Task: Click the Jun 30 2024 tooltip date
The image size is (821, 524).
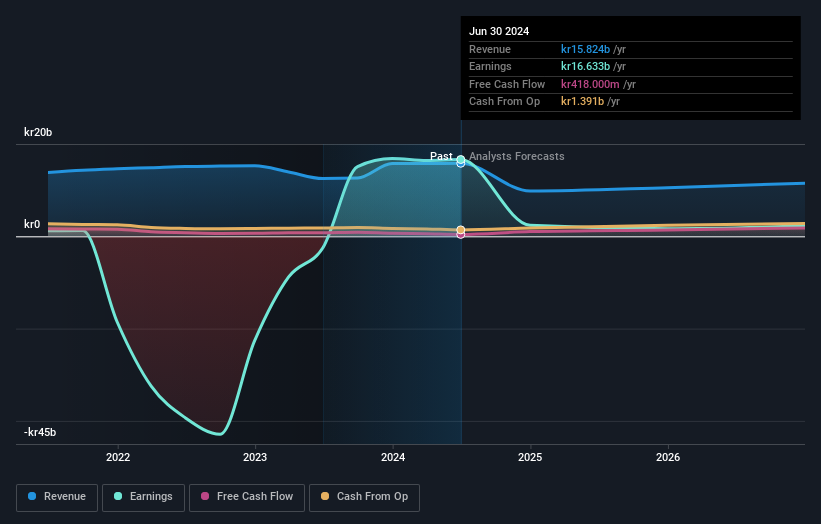Action: (499, 31)
